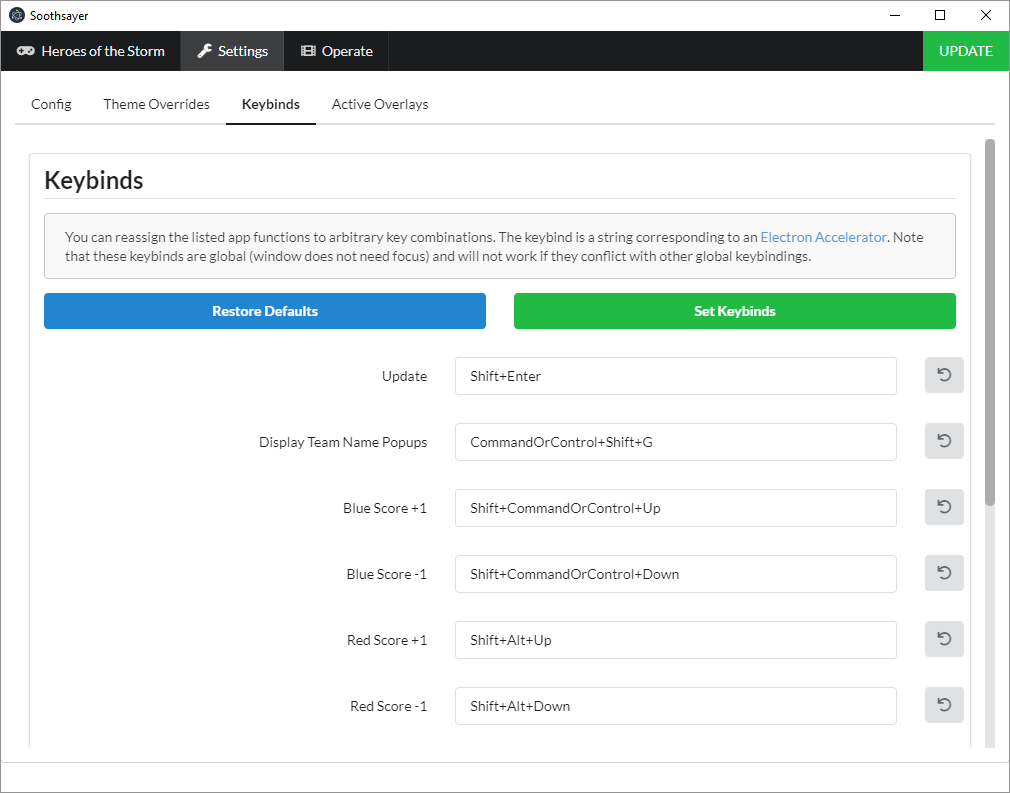Click the Red Score -1 label

(388, 706)
